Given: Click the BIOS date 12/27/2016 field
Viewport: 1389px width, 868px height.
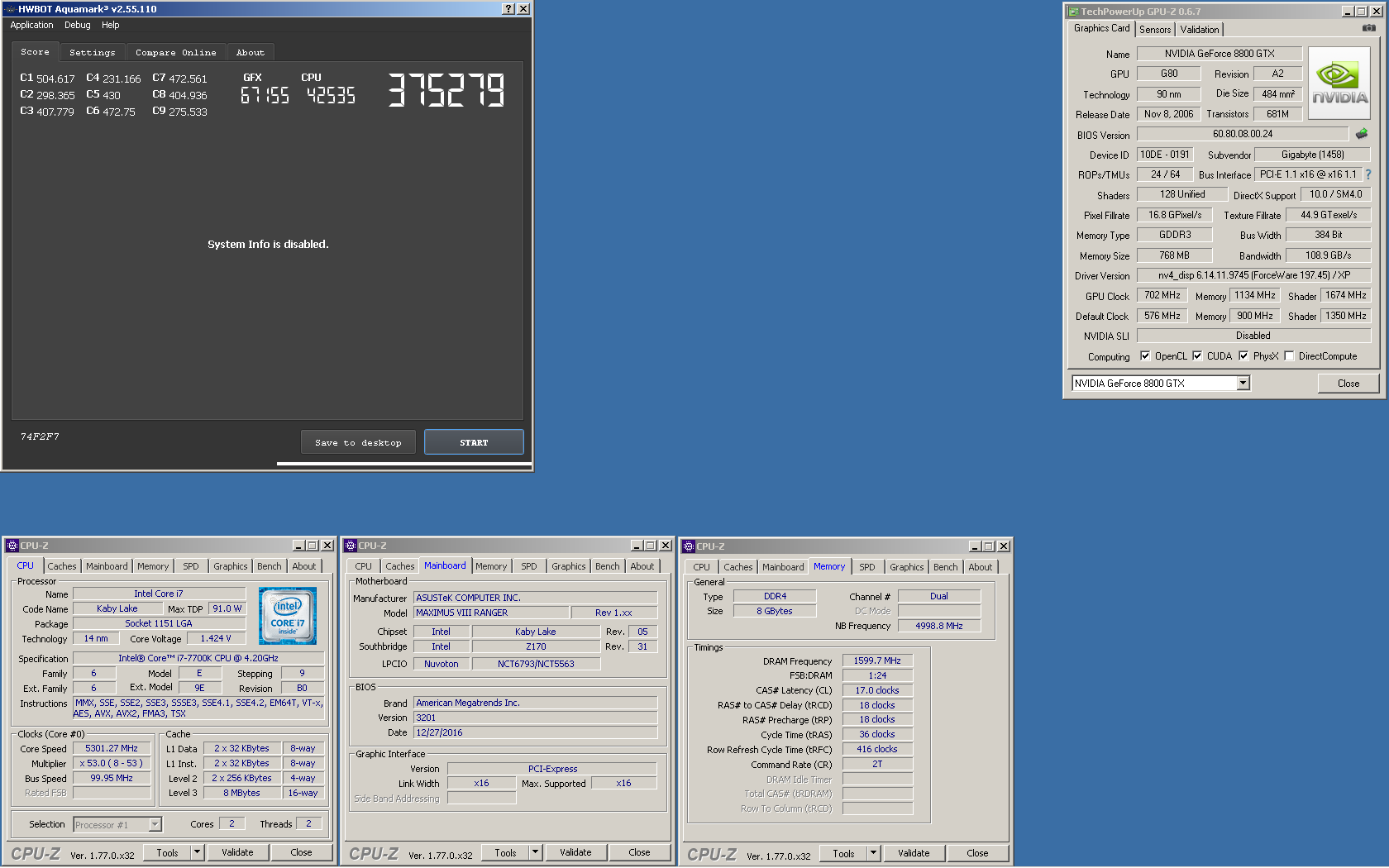Looking at the screenshot, I should 536,732.
